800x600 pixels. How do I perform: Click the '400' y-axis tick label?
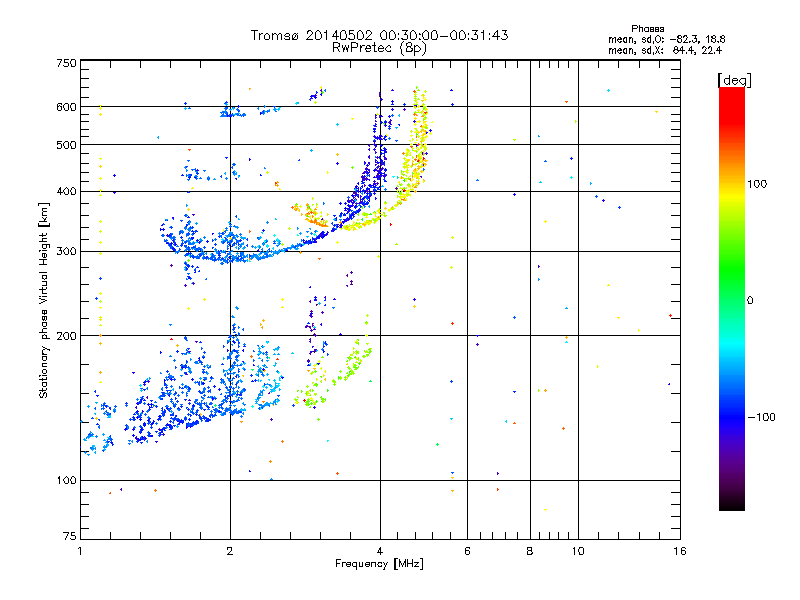tap(66, 192)
